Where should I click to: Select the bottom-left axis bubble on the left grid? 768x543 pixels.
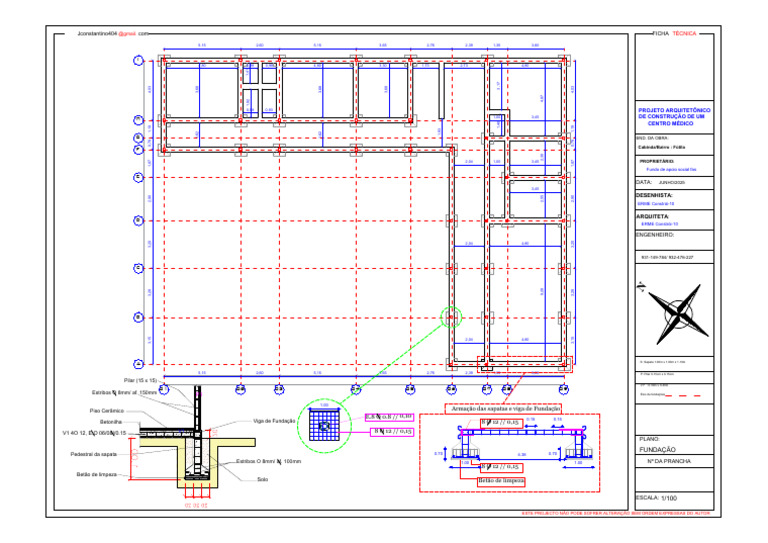[139, 364]
